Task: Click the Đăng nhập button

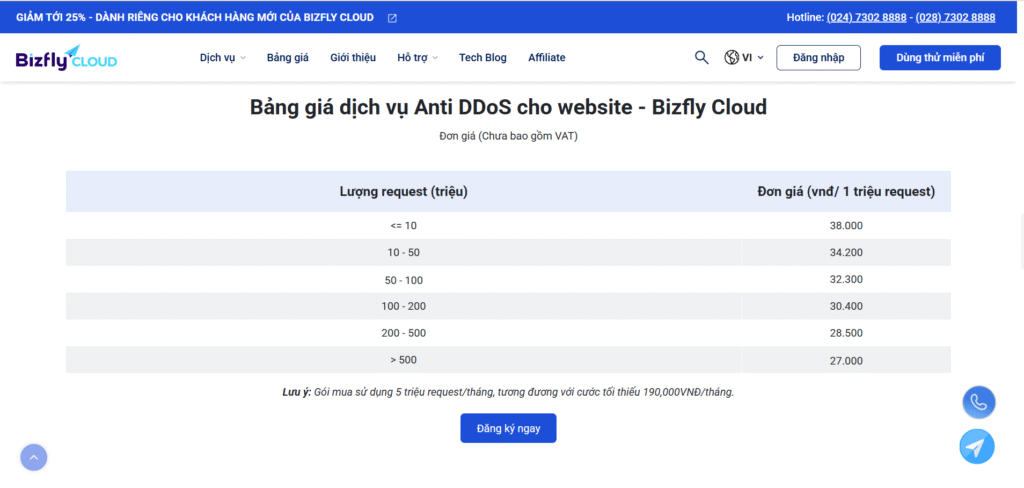Action: (818, 58)
